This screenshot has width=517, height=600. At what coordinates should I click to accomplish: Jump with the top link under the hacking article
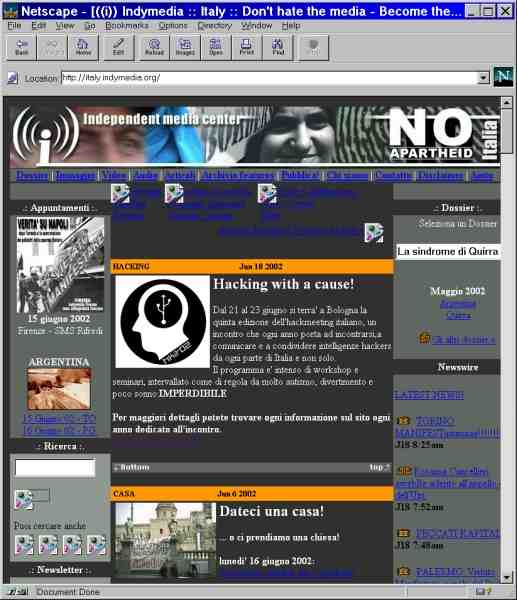pos(379,467)
